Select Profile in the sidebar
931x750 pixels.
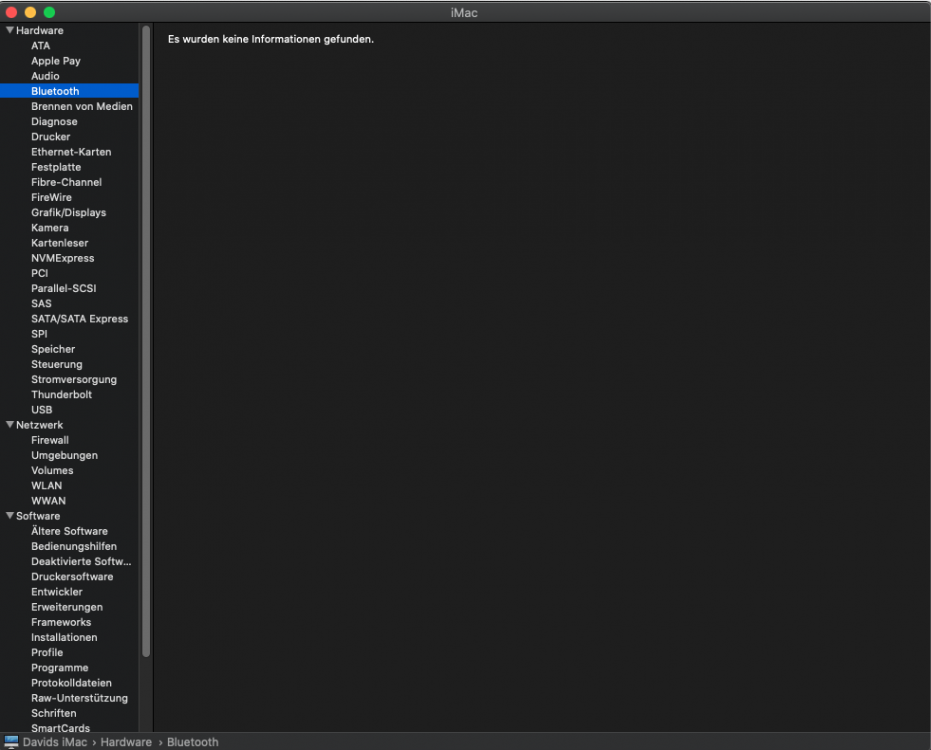click(x=47, y=653)
